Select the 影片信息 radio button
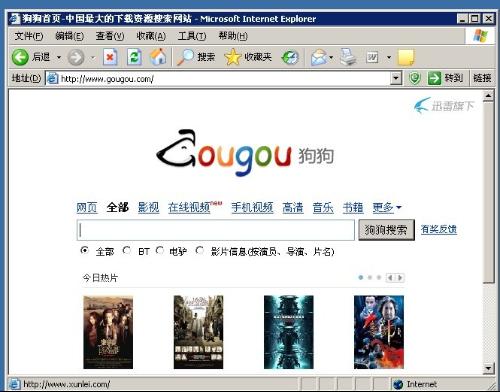The height and width of the screenshot is (392, 500). (x=200, y=250)
